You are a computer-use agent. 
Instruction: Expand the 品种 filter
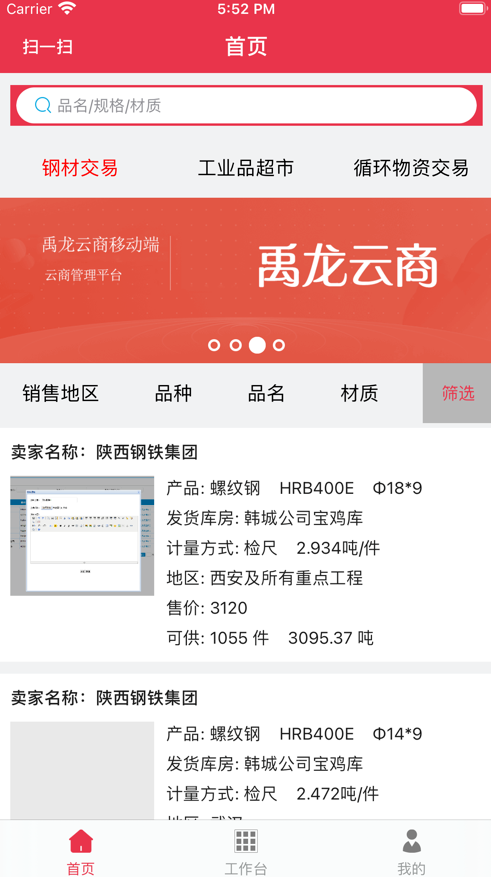point(173,394)
